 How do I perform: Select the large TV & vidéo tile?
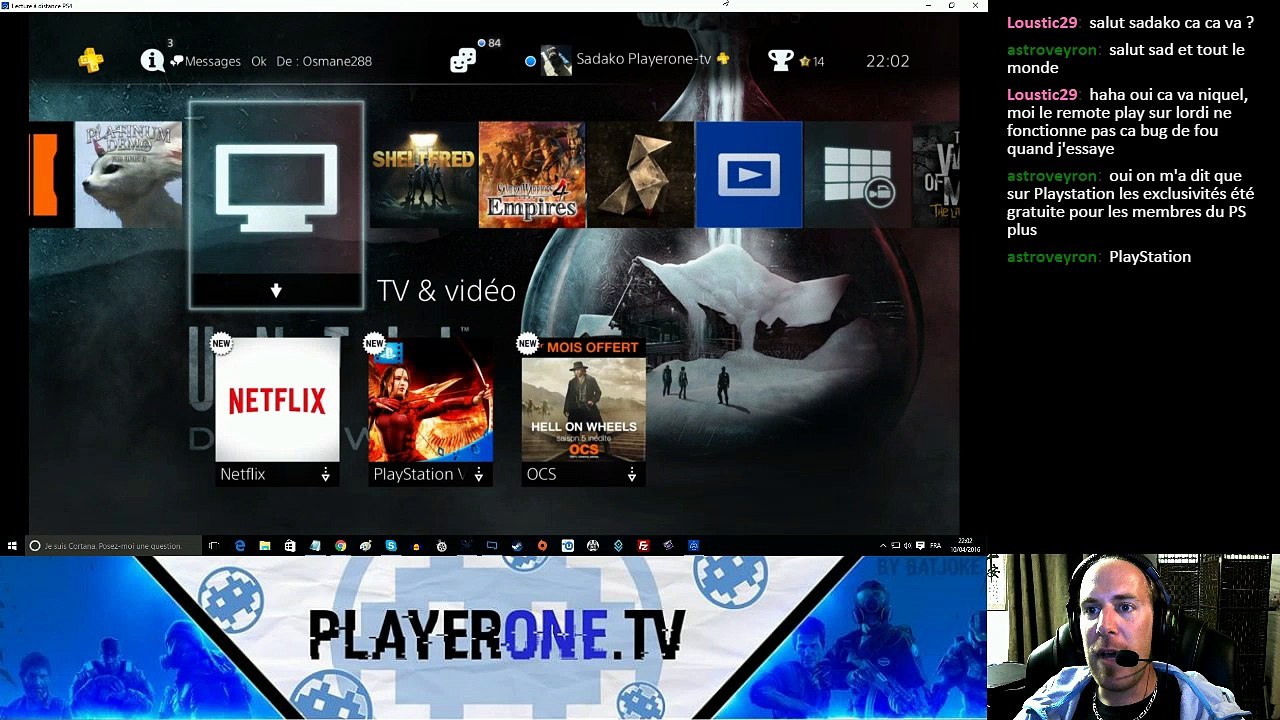coord(276,205)
